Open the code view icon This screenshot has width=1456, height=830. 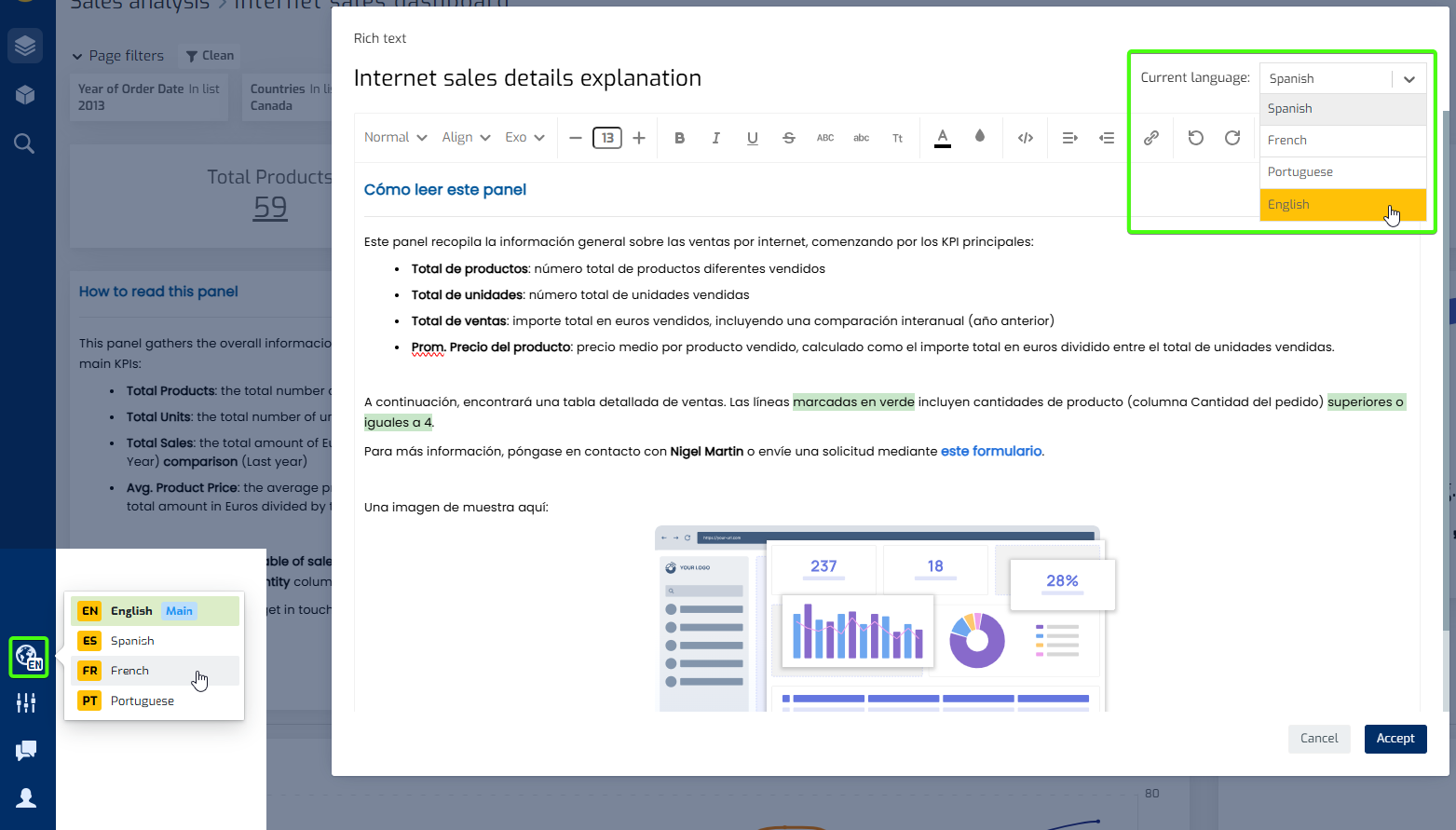pyautogui.click(x=1025, y=138)
